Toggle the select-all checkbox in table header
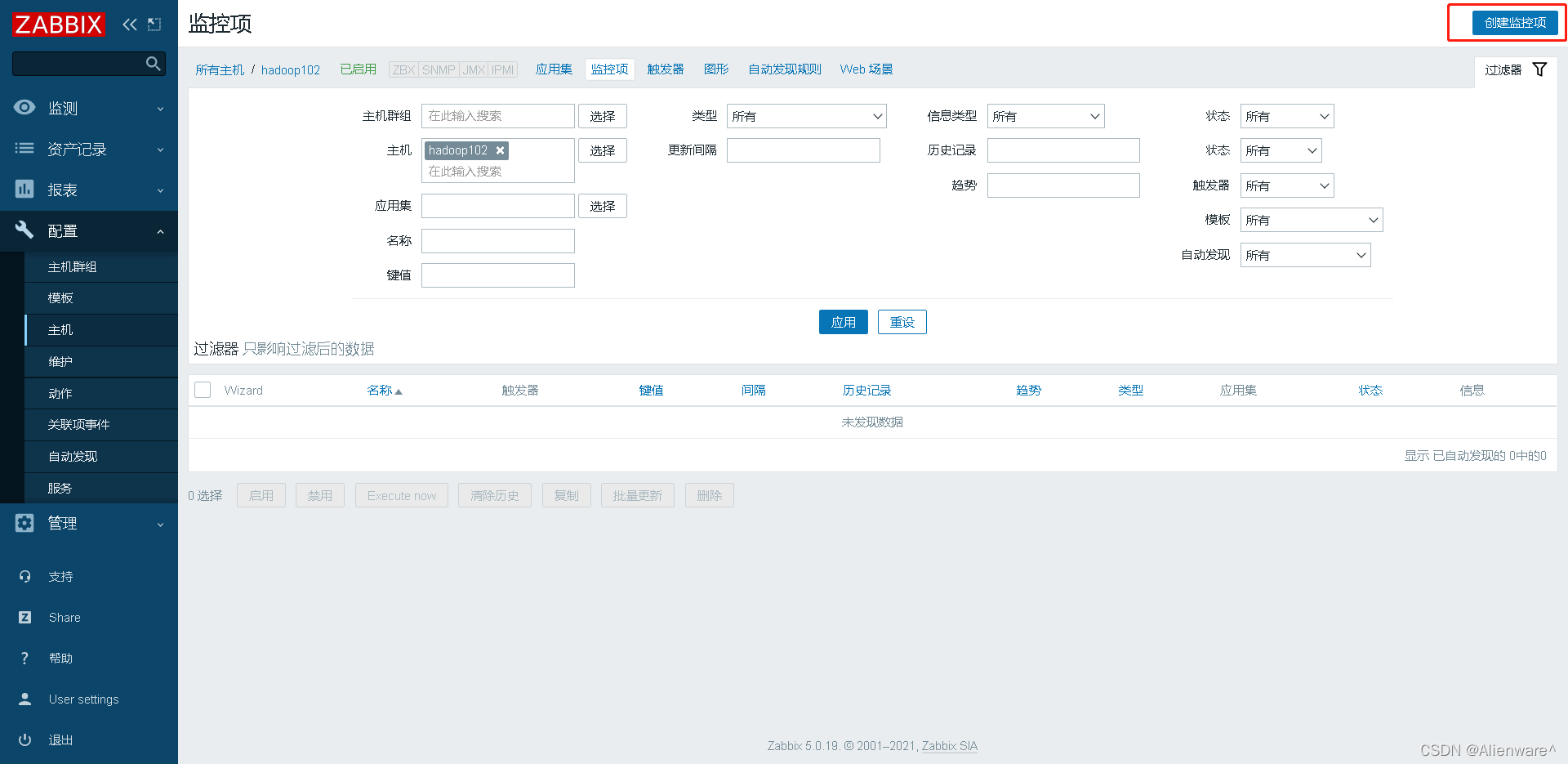 pyautogui.click(x=203, y=390)
